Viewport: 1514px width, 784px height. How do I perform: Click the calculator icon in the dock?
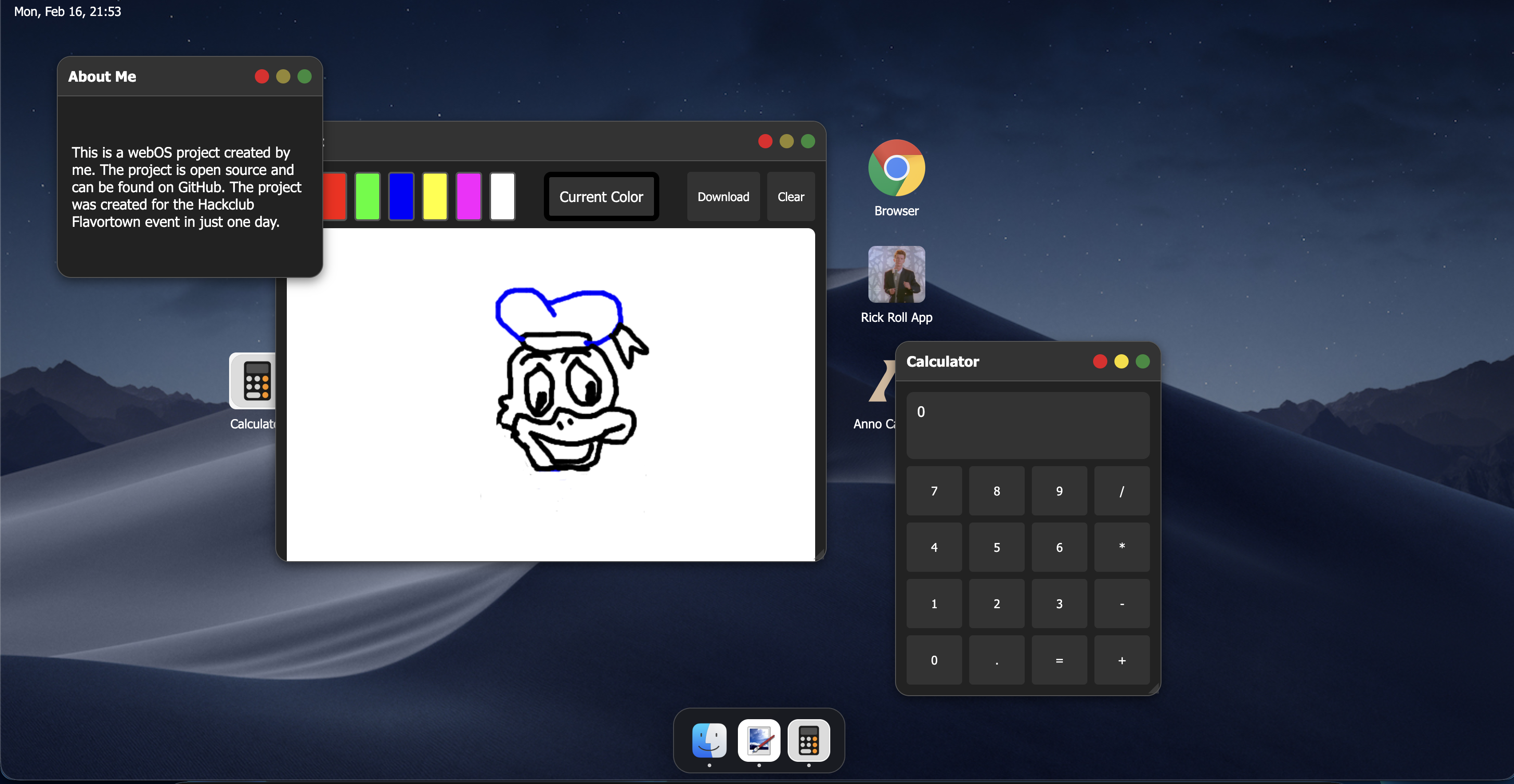808,740
